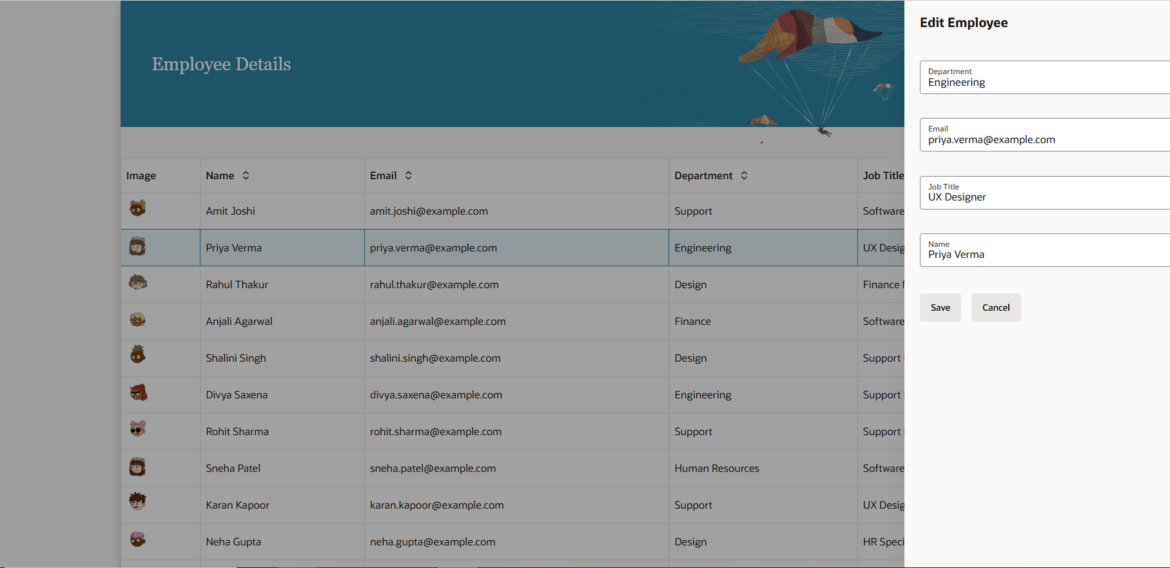
Task: Sort table by Department column arrow
Action: point(744,176)
